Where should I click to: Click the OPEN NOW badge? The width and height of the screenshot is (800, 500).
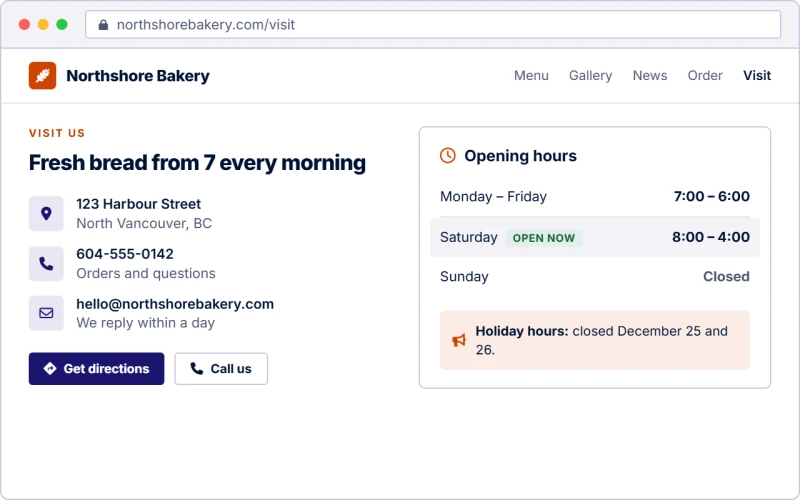pos(543,238)
